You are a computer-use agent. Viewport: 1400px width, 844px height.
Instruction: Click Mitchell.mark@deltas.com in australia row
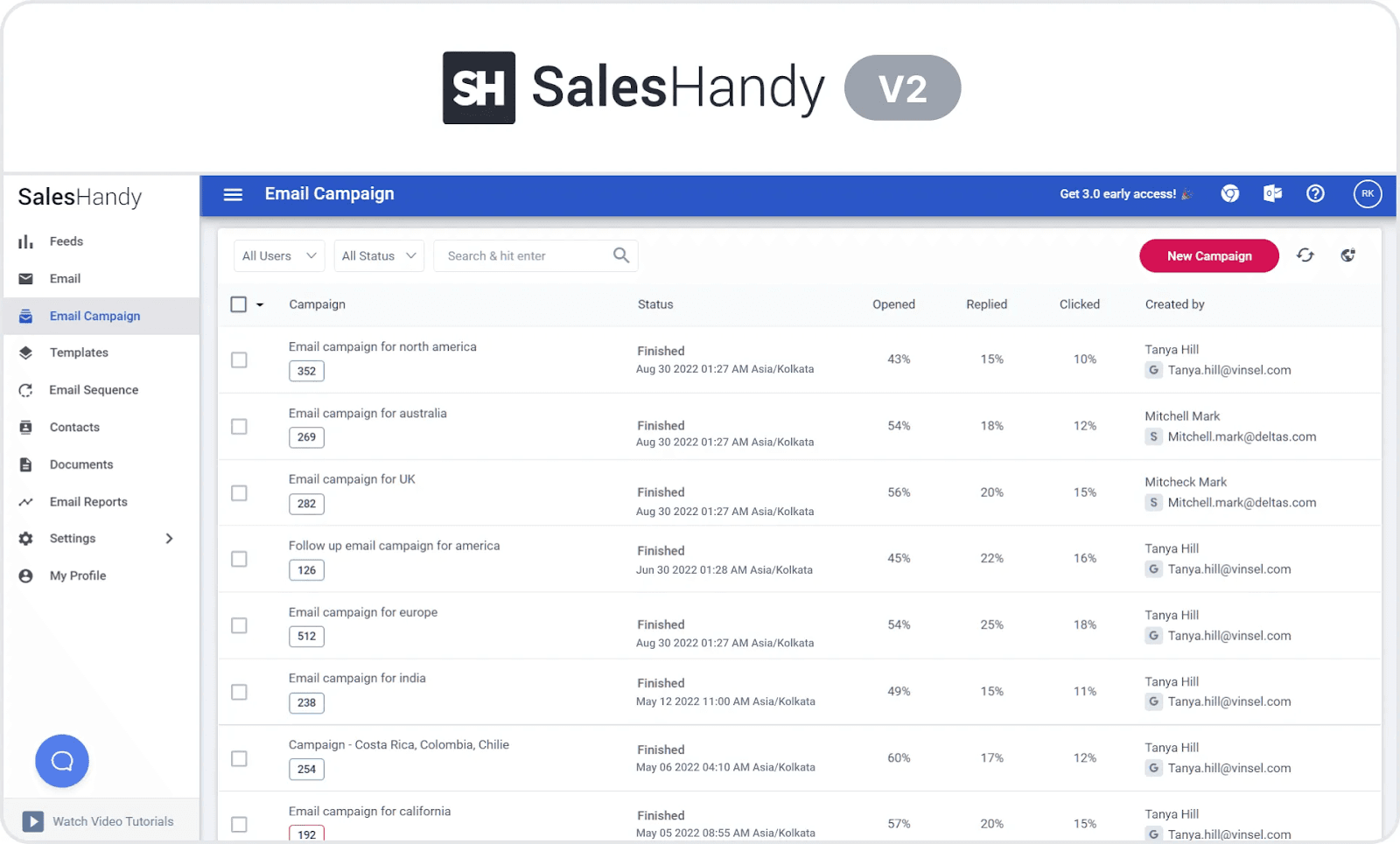click(1242, 436)
